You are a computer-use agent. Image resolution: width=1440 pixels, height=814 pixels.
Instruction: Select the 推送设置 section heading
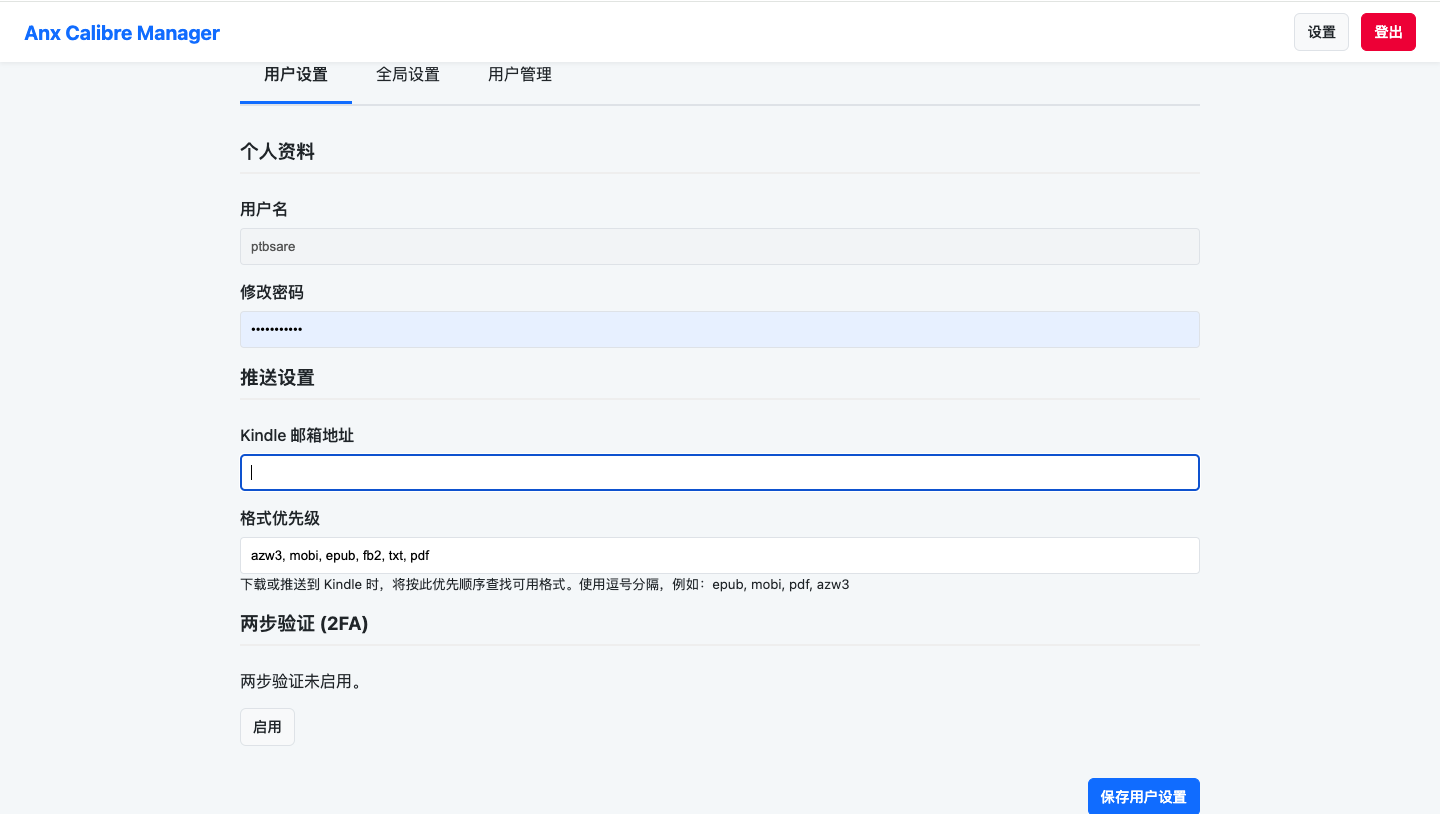coord(277,378)
